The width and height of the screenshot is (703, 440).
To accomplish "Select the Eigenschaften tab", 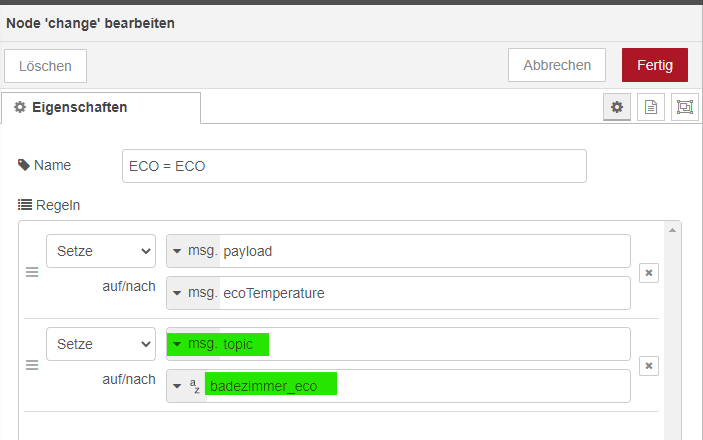I will pos(101,108).
